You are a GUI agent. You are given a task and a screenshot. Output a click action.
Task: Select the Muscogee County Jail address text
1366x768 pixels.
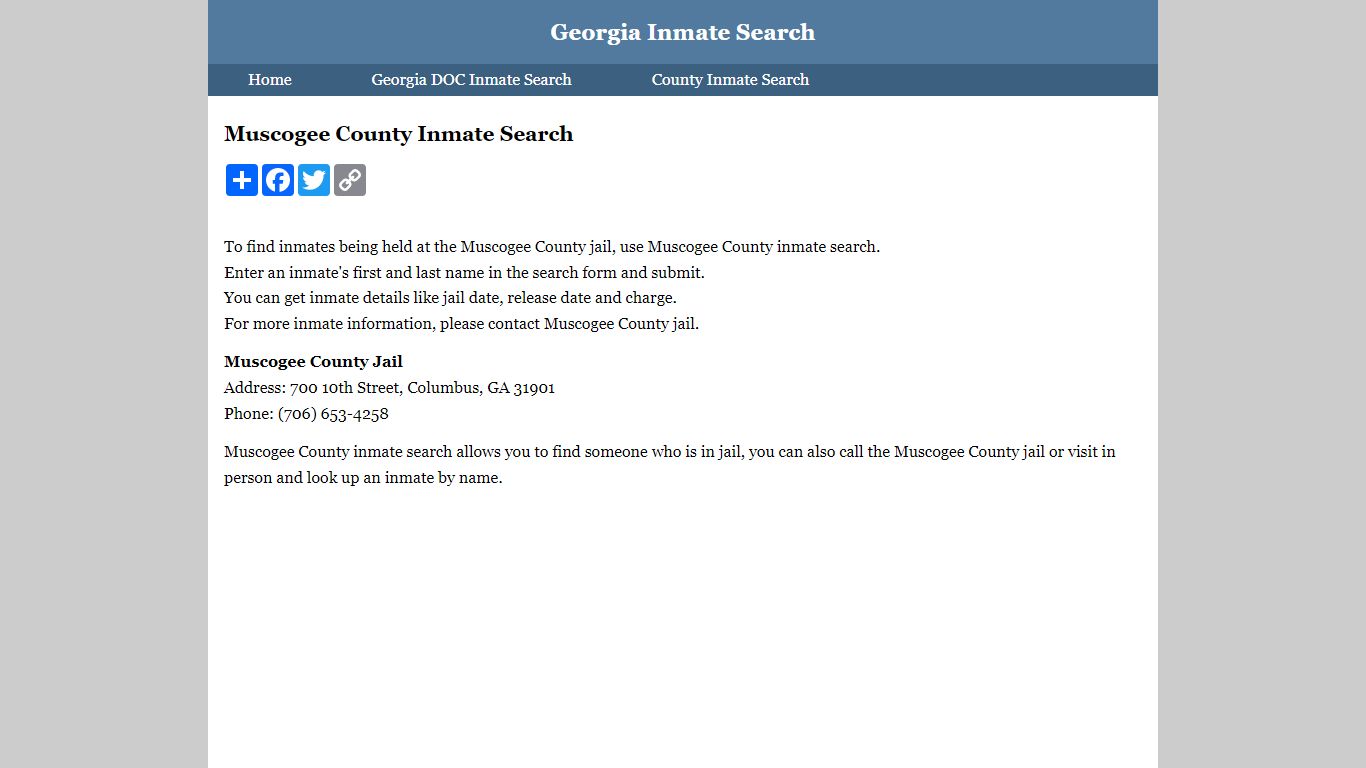click(389, 387)
